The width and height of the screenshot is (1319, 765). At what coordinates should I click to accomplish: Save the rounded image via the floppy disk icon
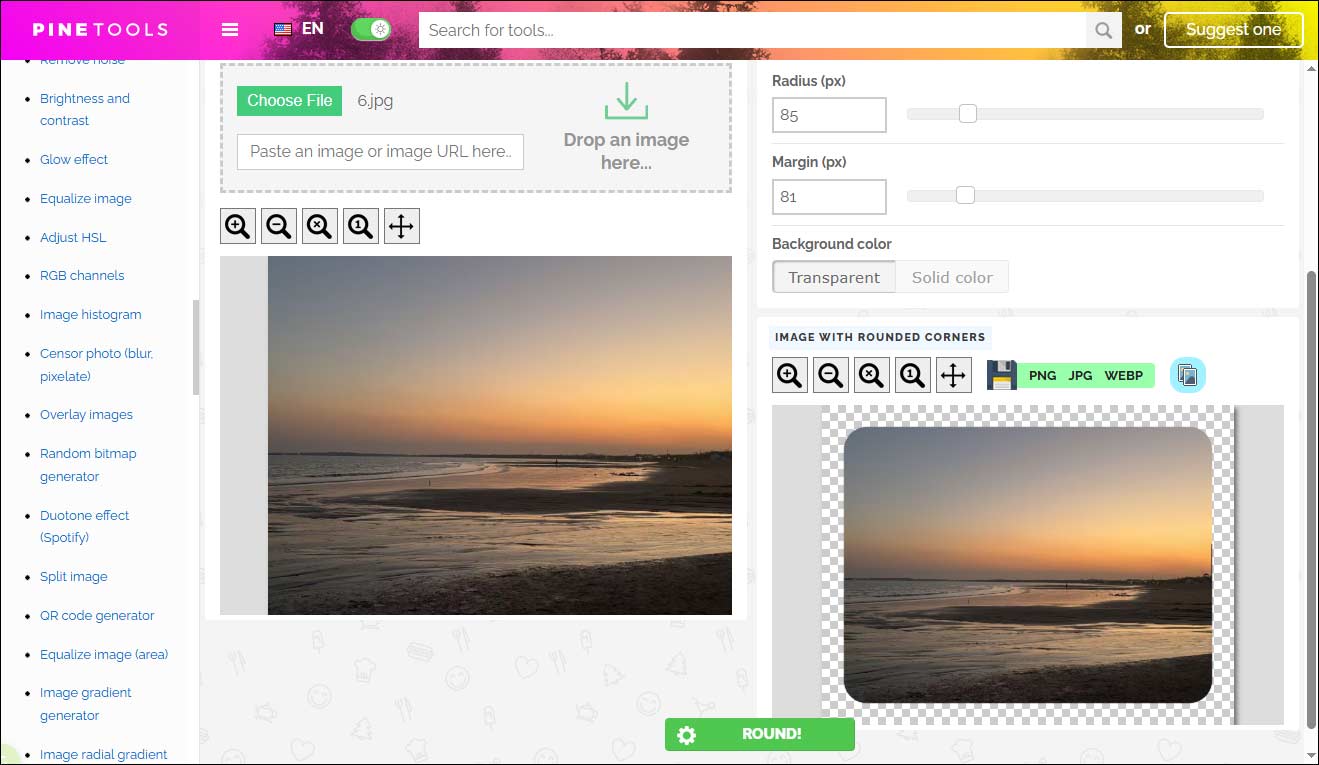pos(1001,374)
